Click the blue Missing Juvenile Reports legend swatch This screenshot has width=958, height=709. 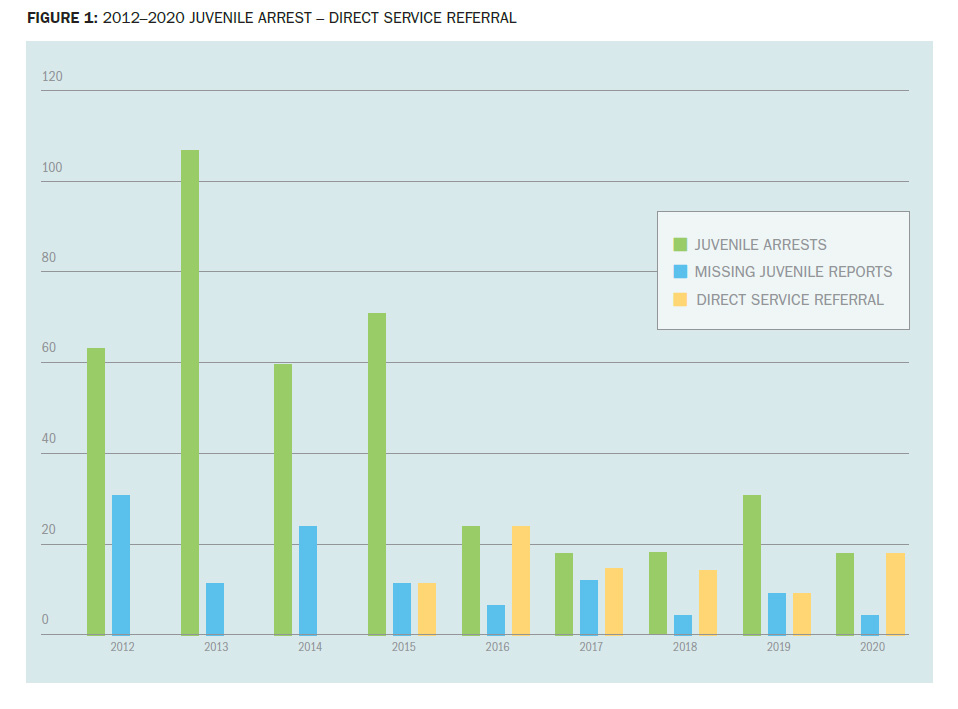[680, 272]
